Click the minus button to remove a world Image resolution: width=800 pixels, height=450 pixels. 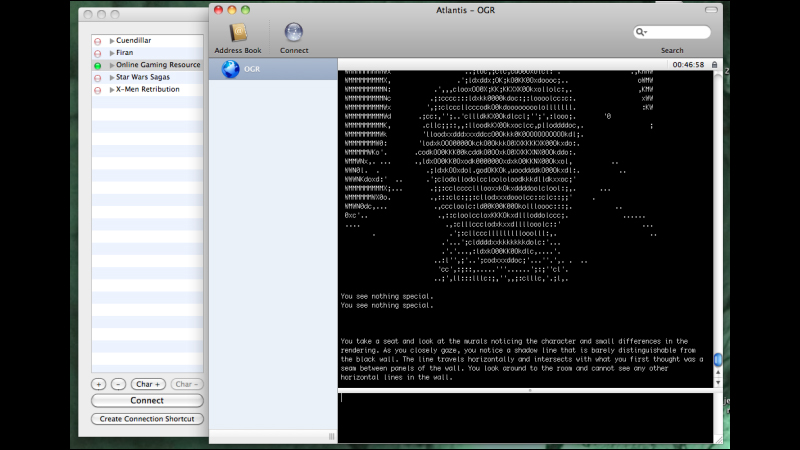(x=118, y=384)
